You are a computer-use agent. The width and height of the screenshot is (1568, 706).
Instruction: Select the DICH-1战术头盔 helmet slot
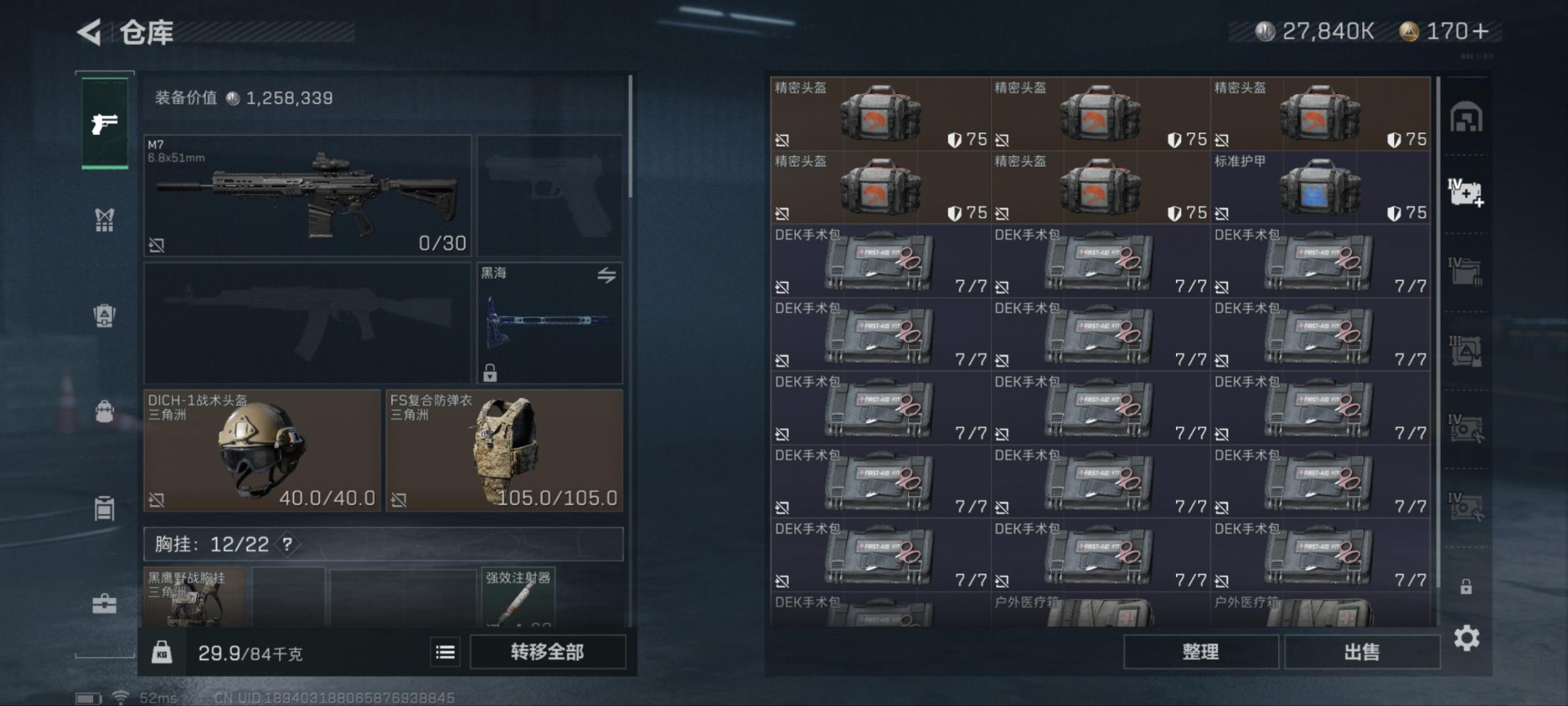click(x=261, y=450)
